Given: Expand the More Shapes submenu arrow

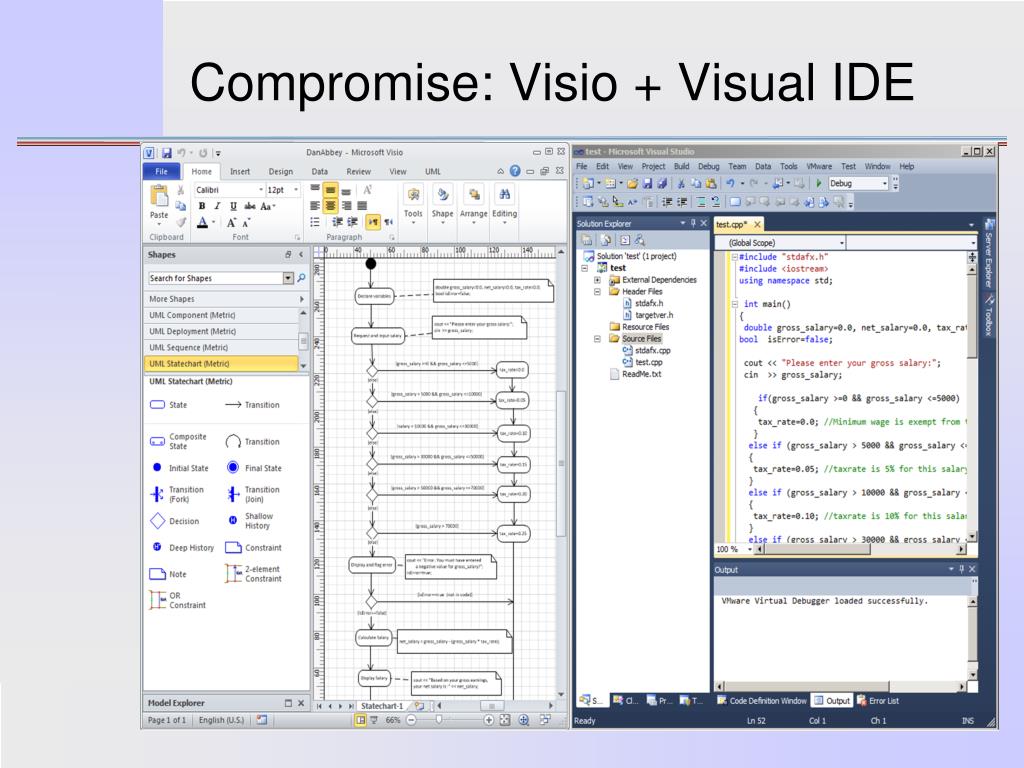Looking at the screenshot, I should coord(302,299).
